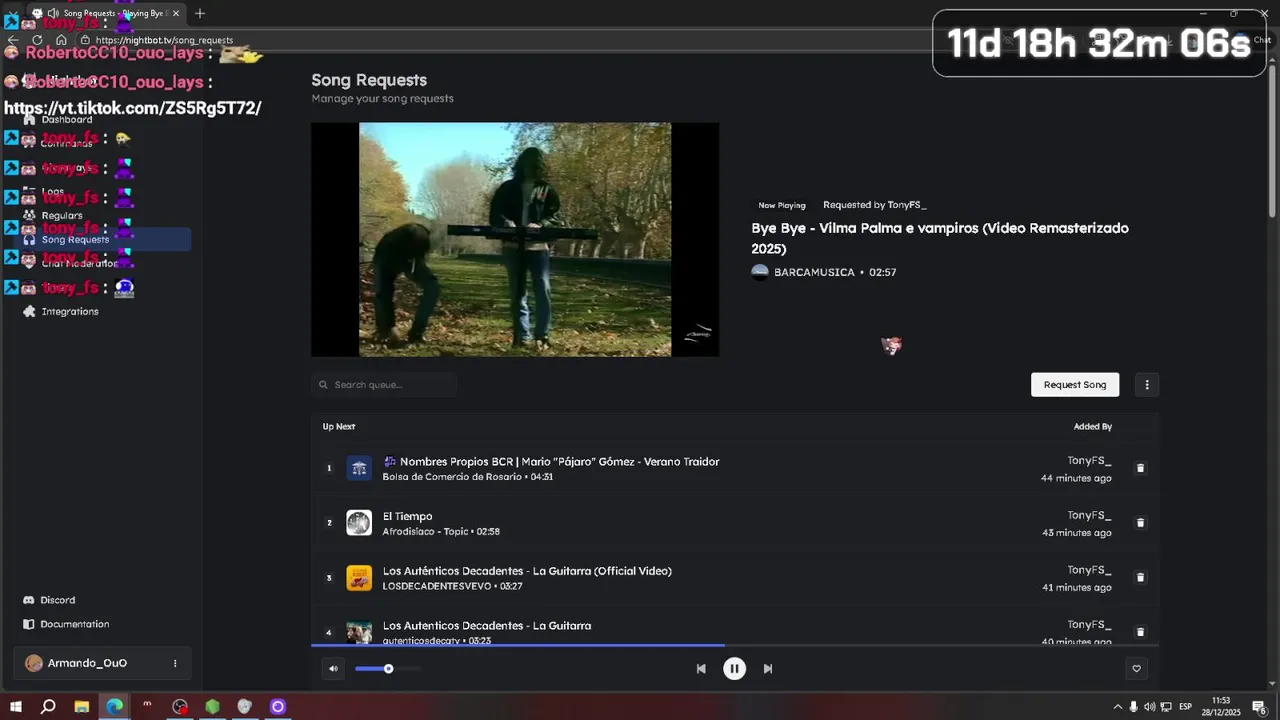Adjust the volume slider handle
The width and height of the screenshot is (1280, 720).
point(388,669)
